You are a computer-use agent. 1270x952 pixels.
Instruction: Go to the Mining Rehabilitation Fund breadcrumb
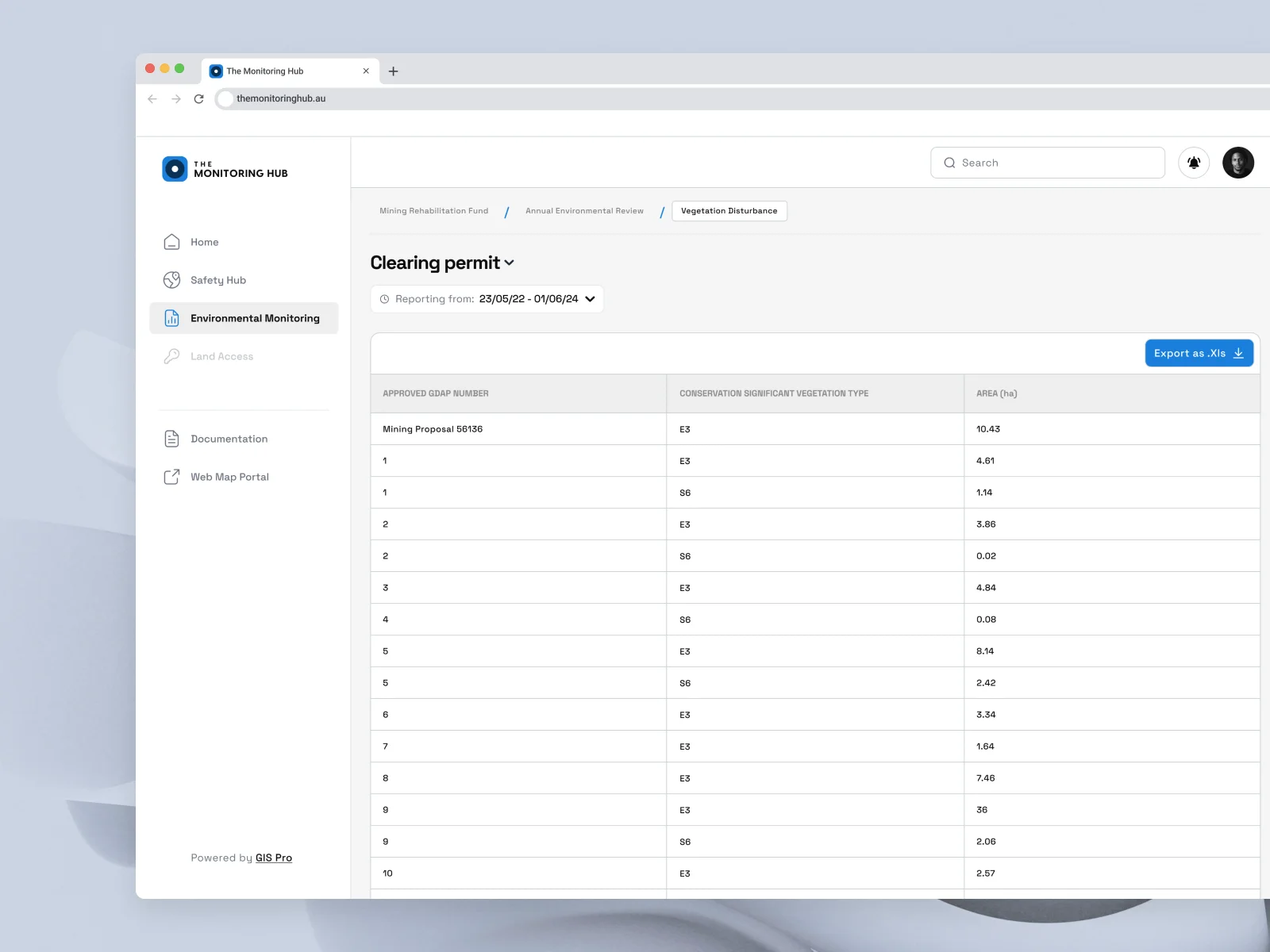point(434,211)
